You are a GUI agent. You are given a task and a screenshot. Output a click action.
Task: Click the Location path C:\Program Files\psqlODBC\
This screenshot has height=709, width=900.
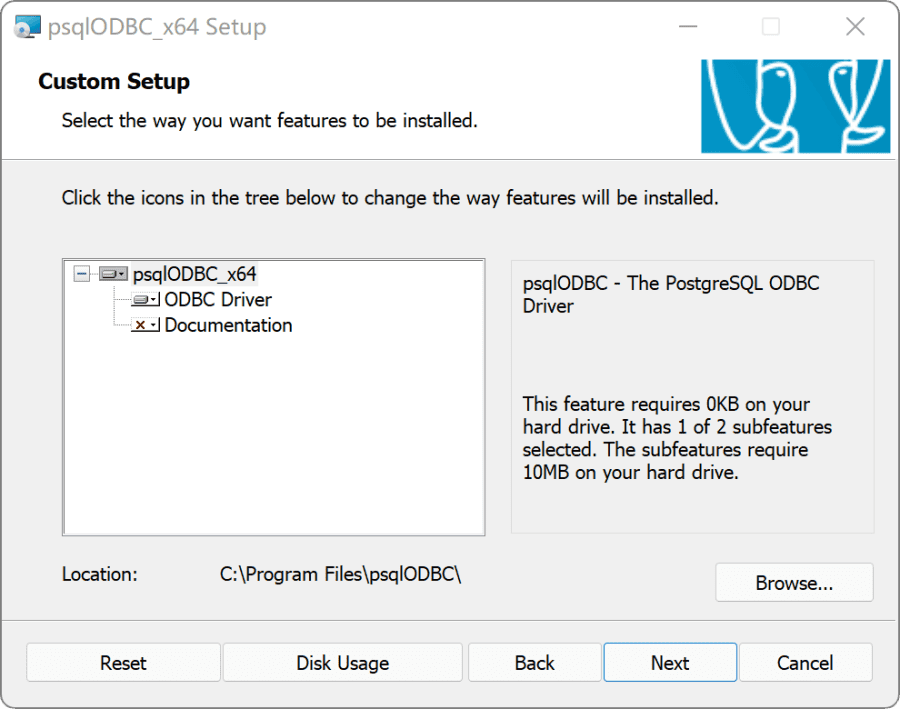[x=340, y=574]
